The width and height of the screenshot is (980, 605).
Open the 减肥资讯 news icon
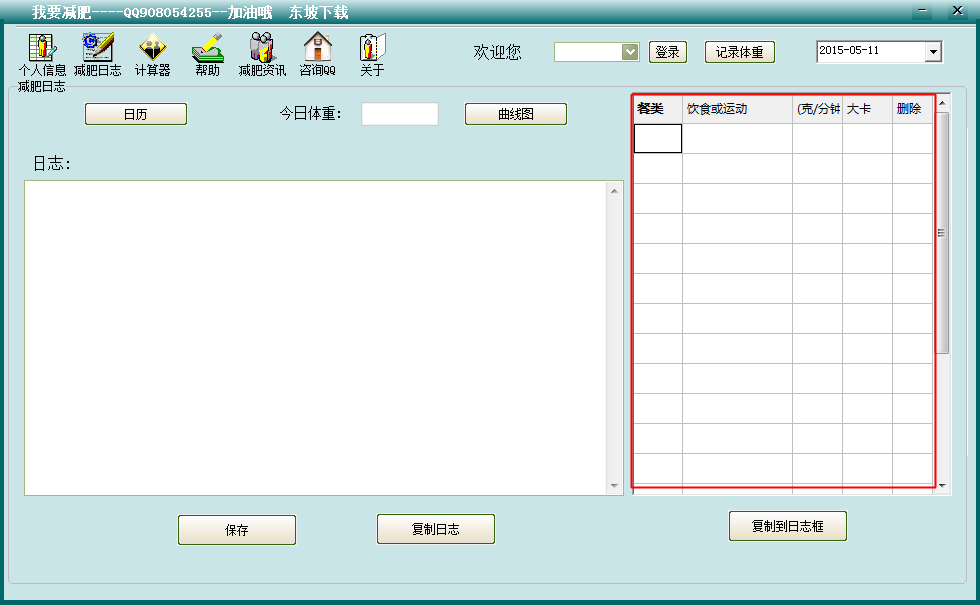[x=262, y=55]
